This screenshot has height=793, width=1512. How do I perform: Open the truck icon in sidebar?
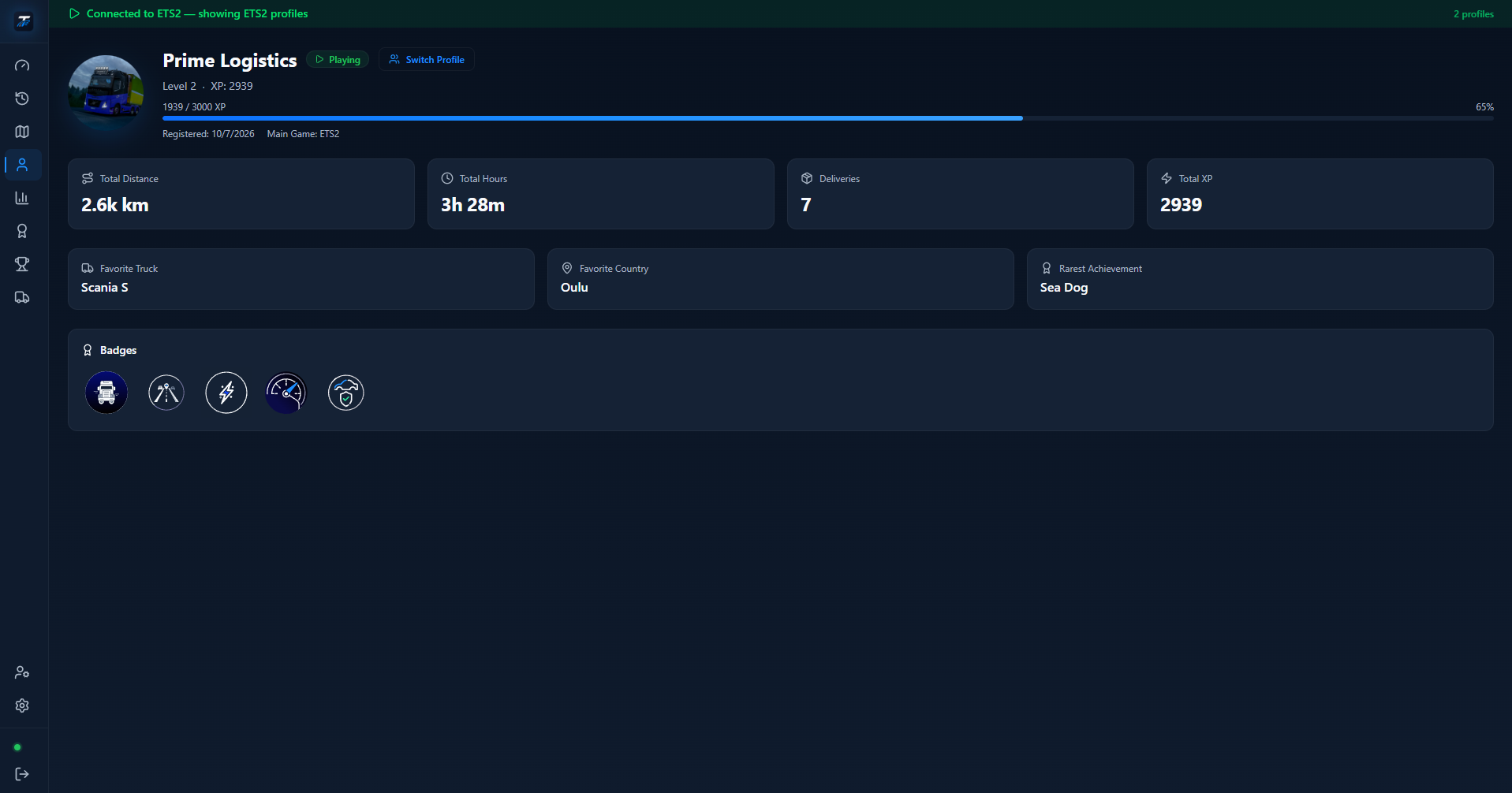tap(22, 297)
